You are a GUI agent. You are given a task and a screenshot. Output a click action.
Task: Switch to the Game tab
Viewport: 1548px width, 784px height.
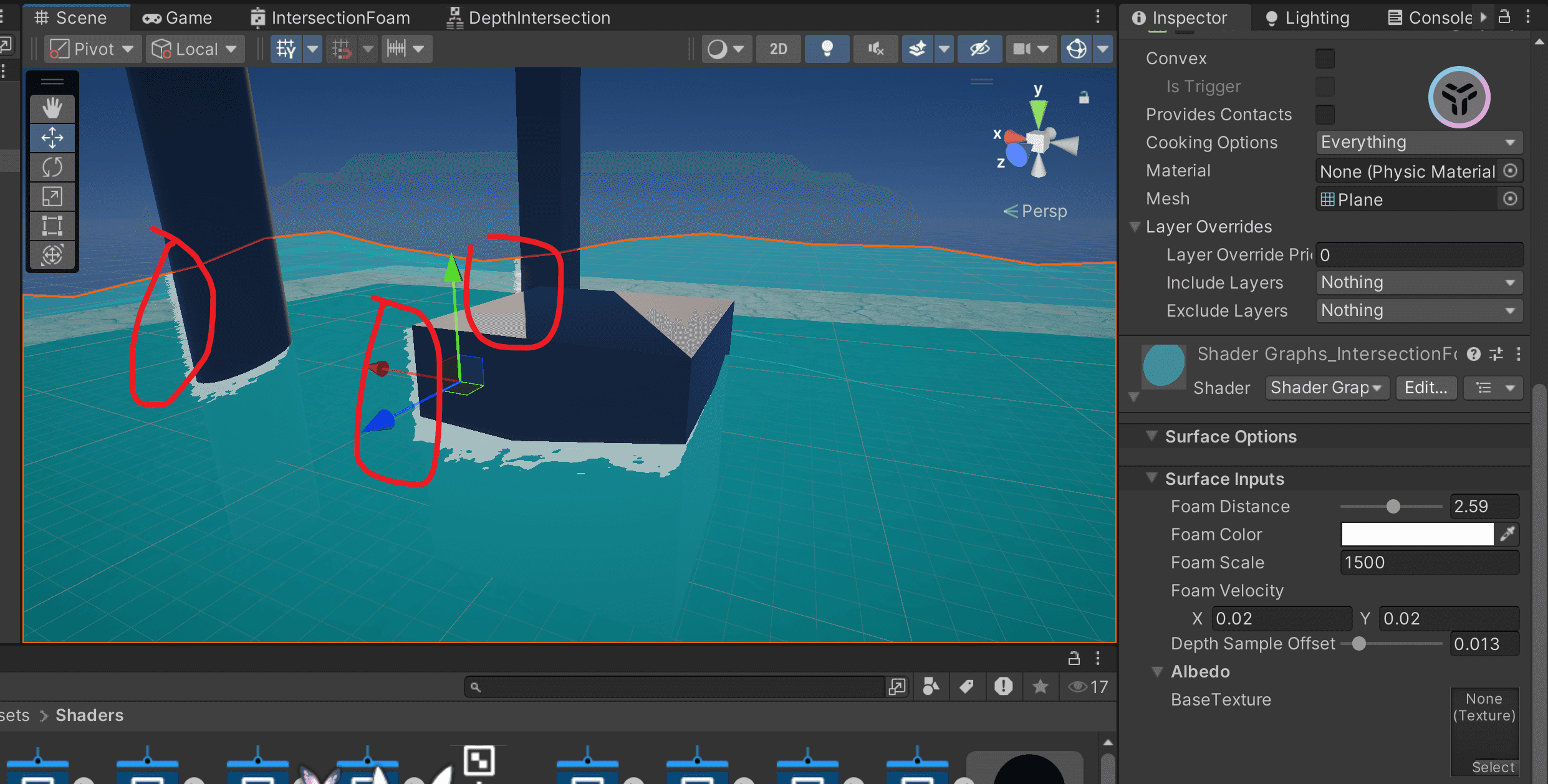click(x=177, y=17)
